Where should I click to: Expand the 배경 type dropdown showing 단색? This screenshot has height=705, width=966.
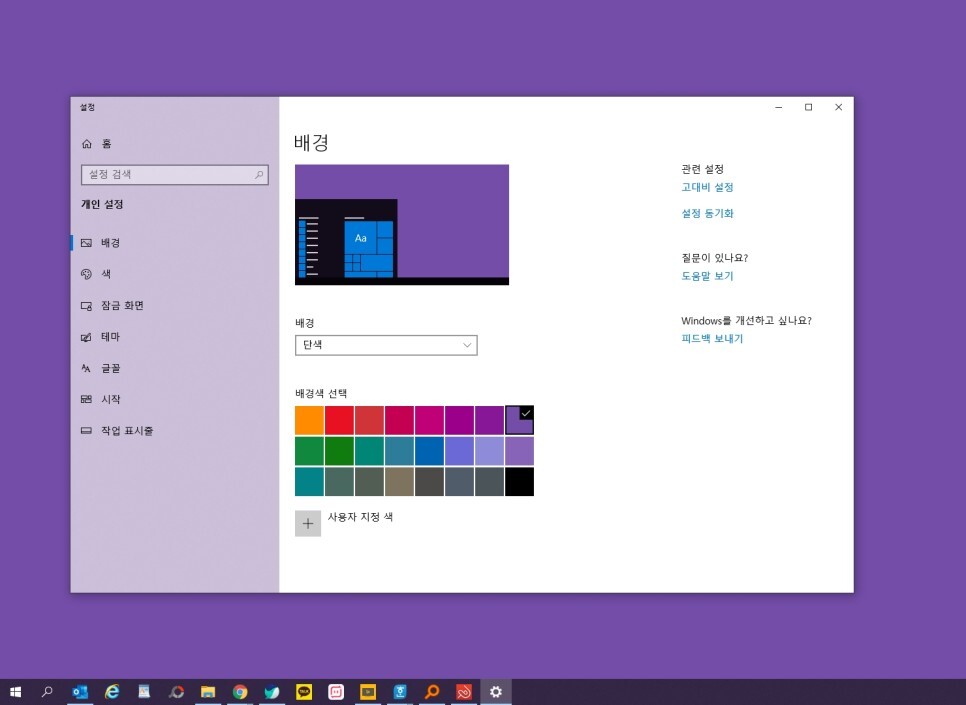386,345
